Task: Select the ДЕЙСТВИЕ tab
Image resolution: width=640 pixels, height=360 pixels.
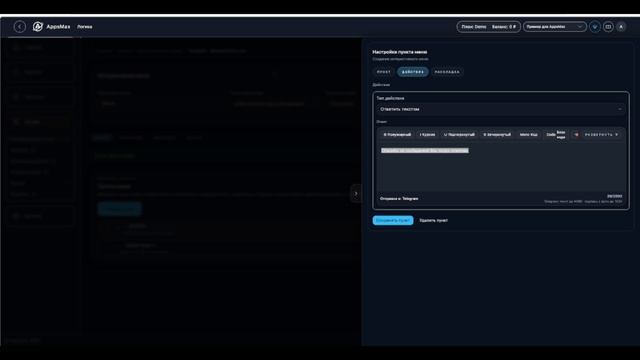Action: click(x=413, y=72)
